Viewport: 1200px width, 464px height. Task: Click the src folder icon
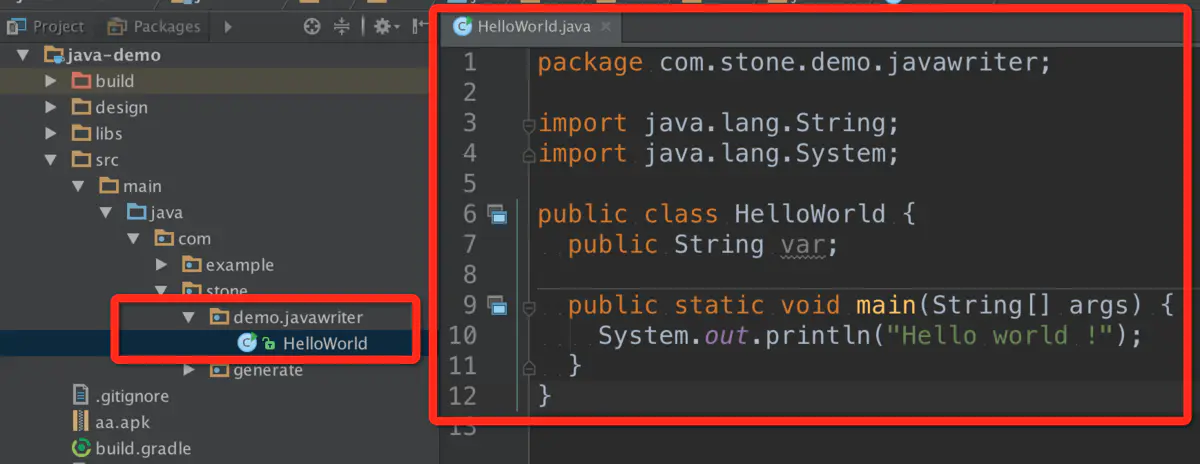click(81, 160)
